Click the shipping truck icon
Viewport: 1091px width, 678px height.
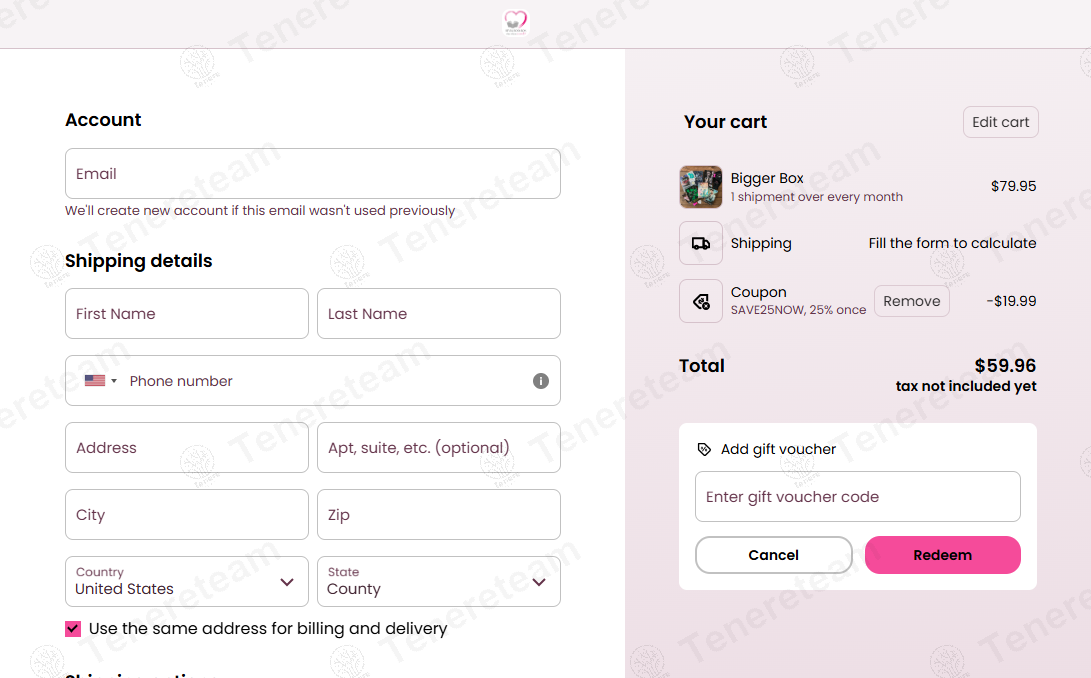click(701, 244)
